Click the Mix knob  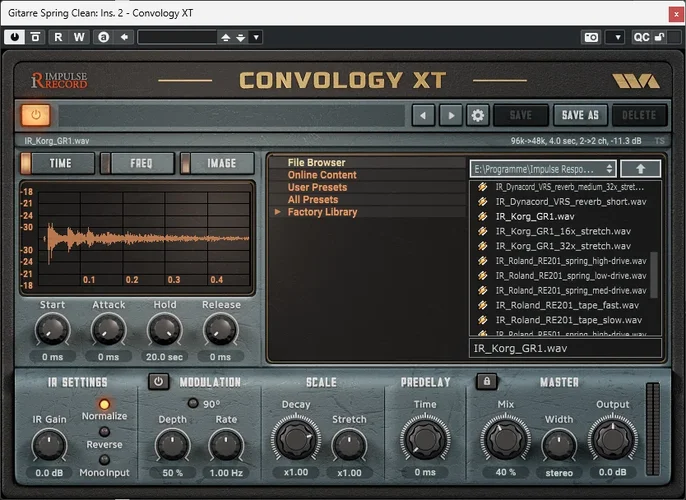506,438
